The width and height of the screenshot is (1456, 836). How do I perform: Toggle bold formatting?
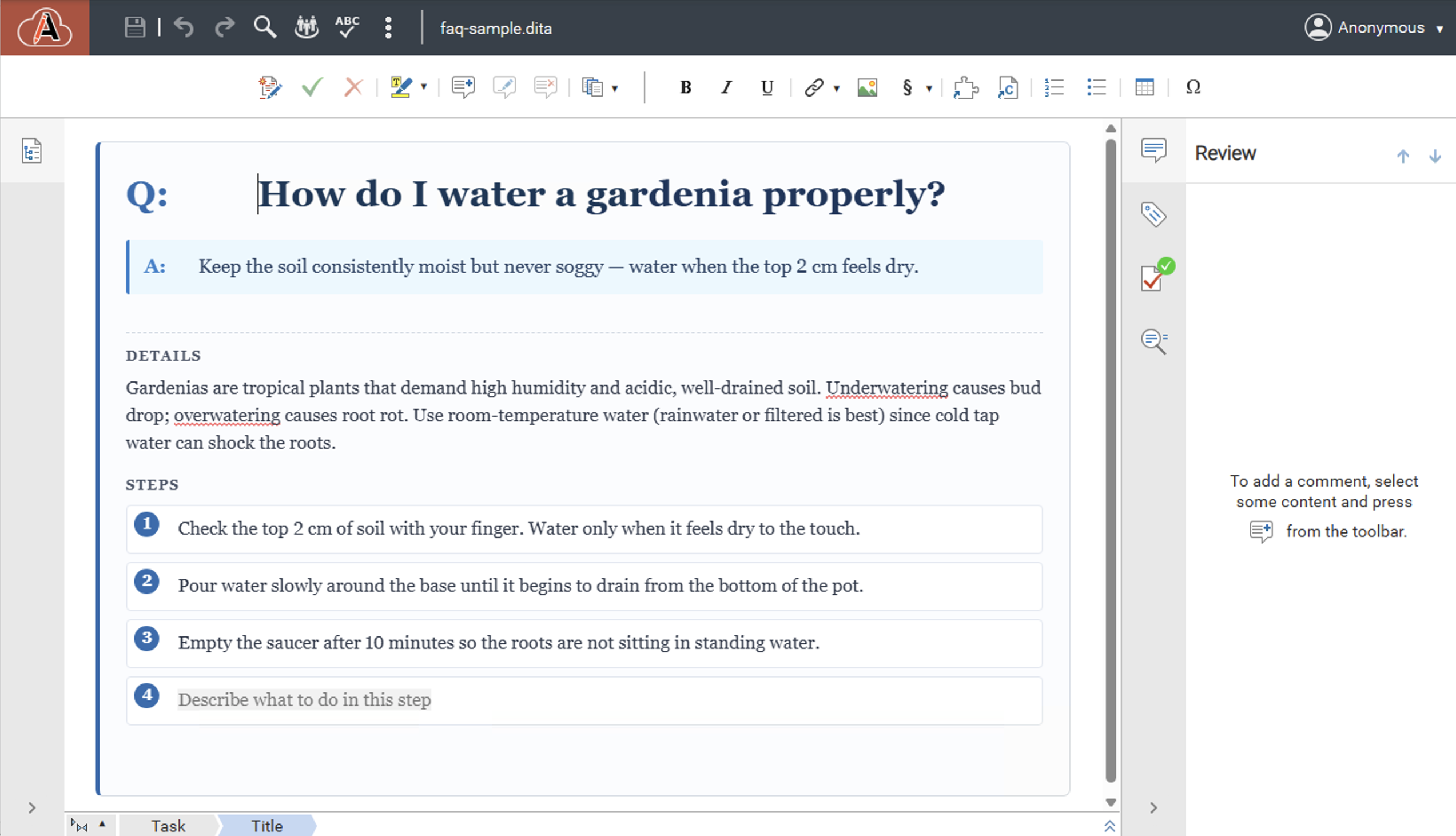686,88
